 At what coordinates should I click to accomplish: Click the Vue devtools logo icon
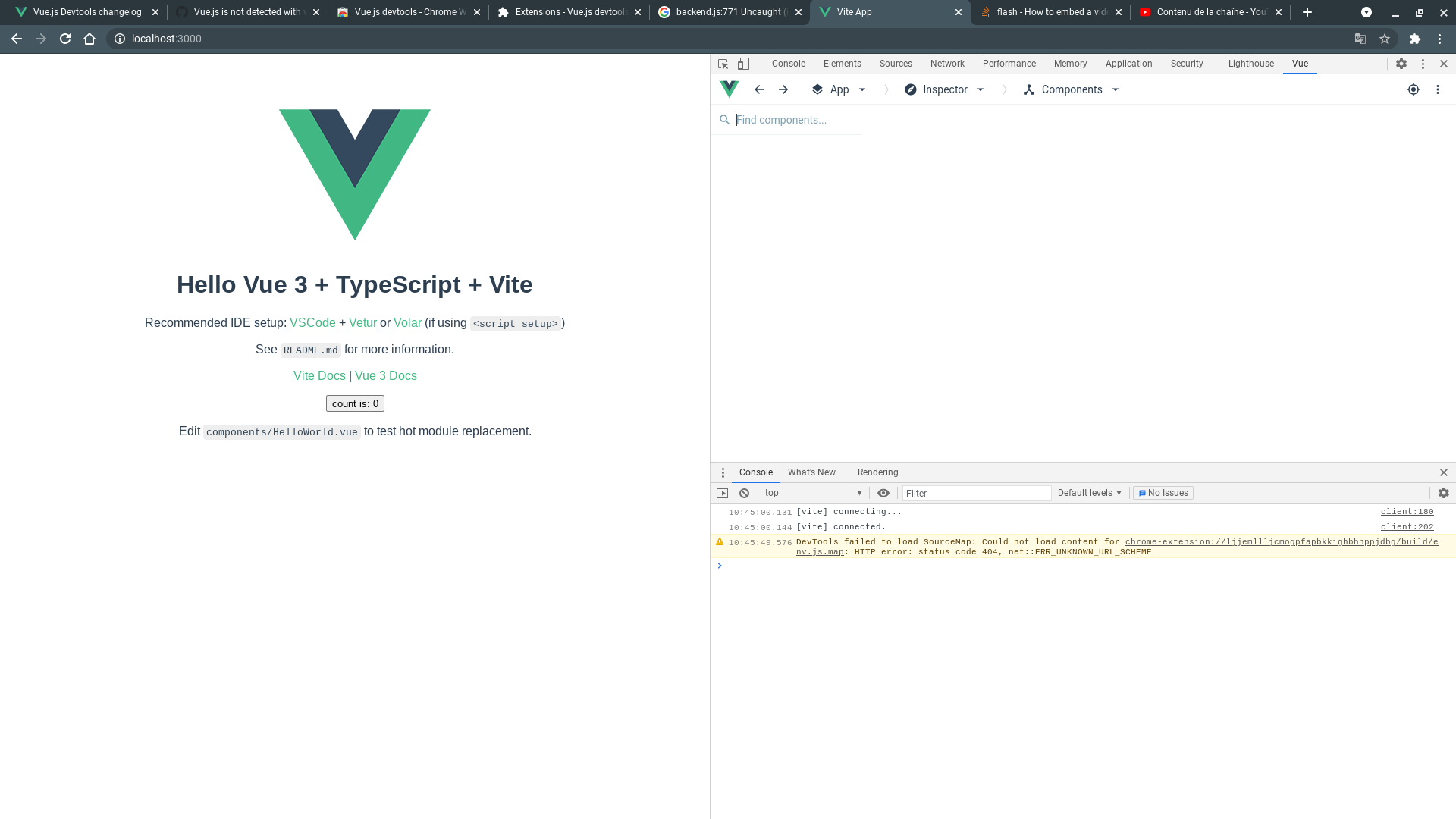[730, 89]
